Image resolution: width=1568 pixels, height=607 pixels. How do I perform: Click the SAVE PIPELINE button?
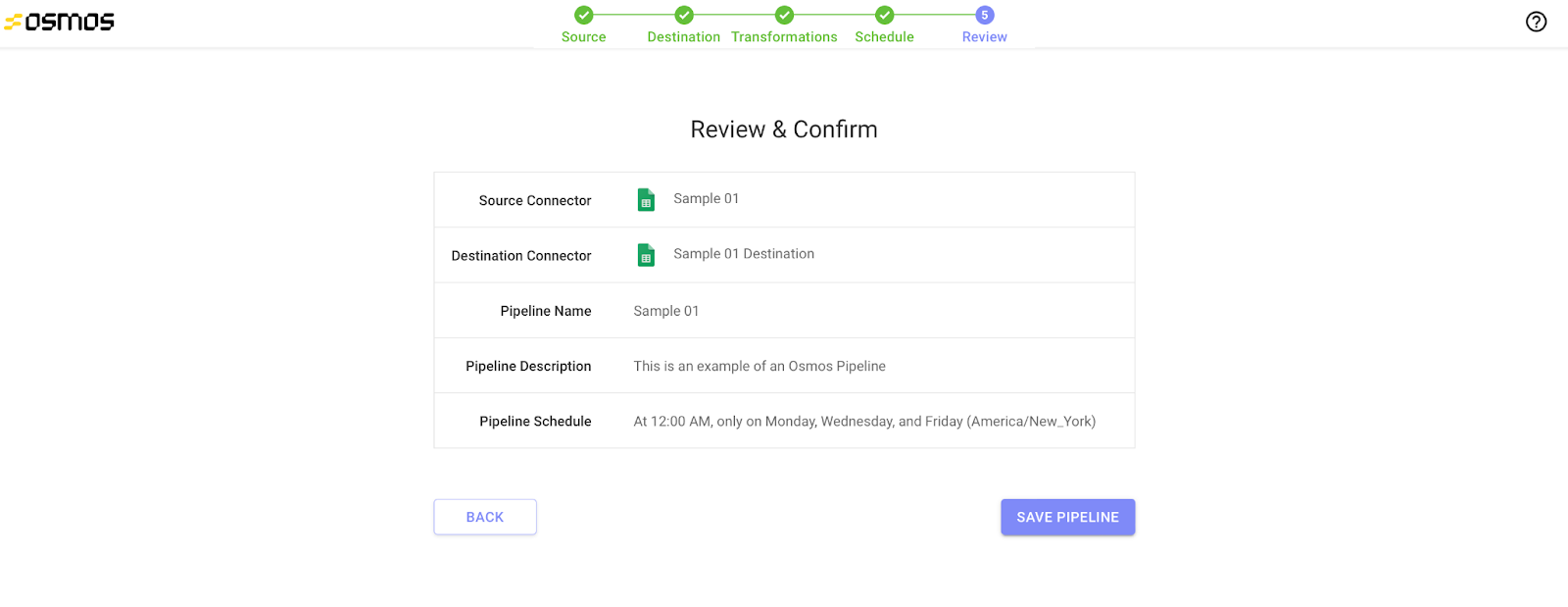[1067, 517]
